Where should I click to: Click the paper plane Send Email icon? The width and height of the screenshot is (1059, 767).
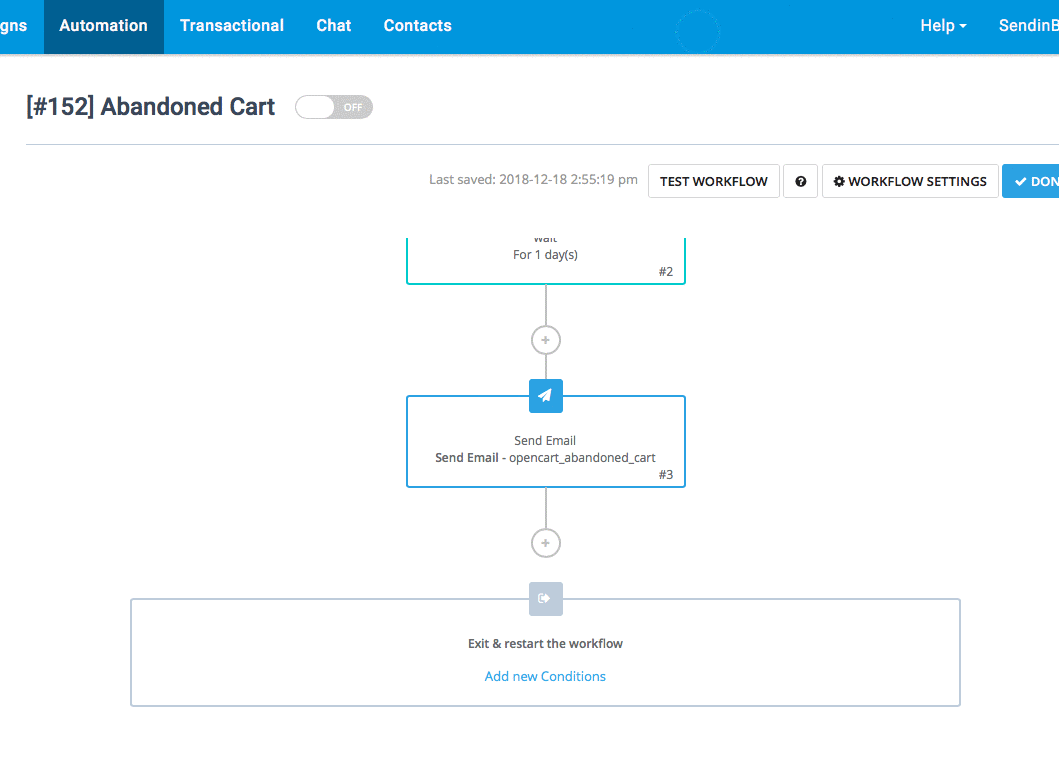coord(545,396)
